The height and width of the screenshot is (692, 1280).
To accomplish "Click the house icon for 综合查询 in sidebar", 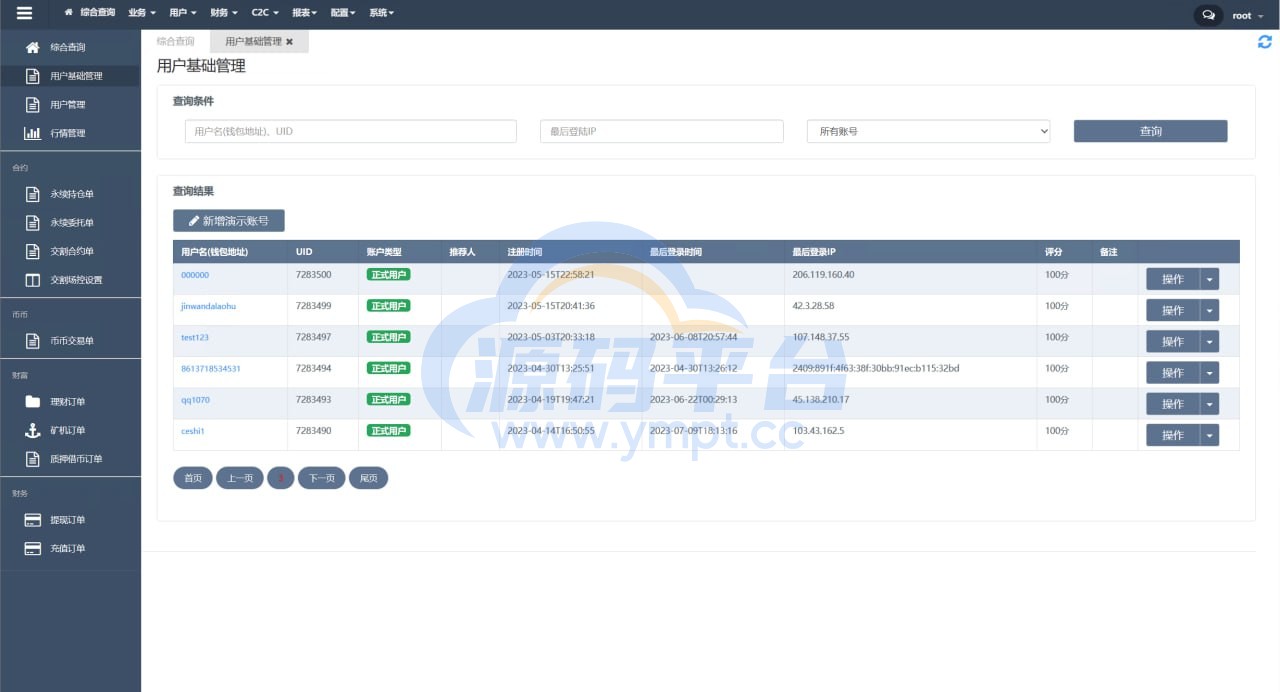I will click(x=33, y=47).
